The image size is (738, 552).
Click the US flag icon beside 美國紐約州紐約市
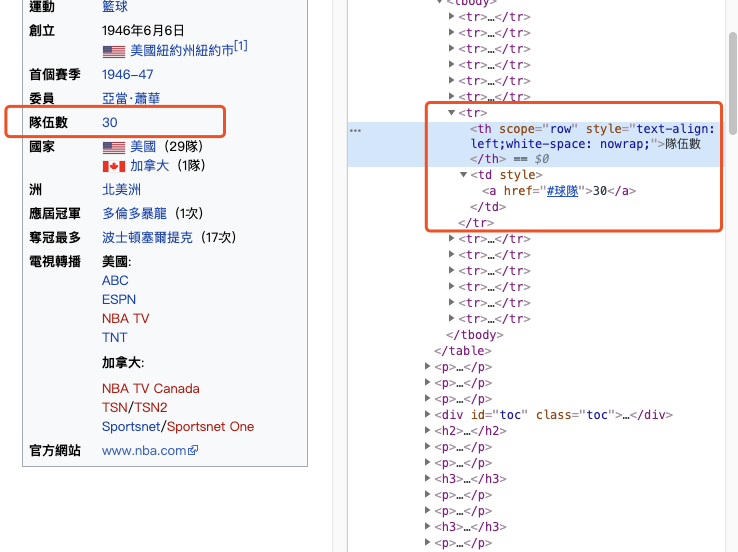(114, 51)
